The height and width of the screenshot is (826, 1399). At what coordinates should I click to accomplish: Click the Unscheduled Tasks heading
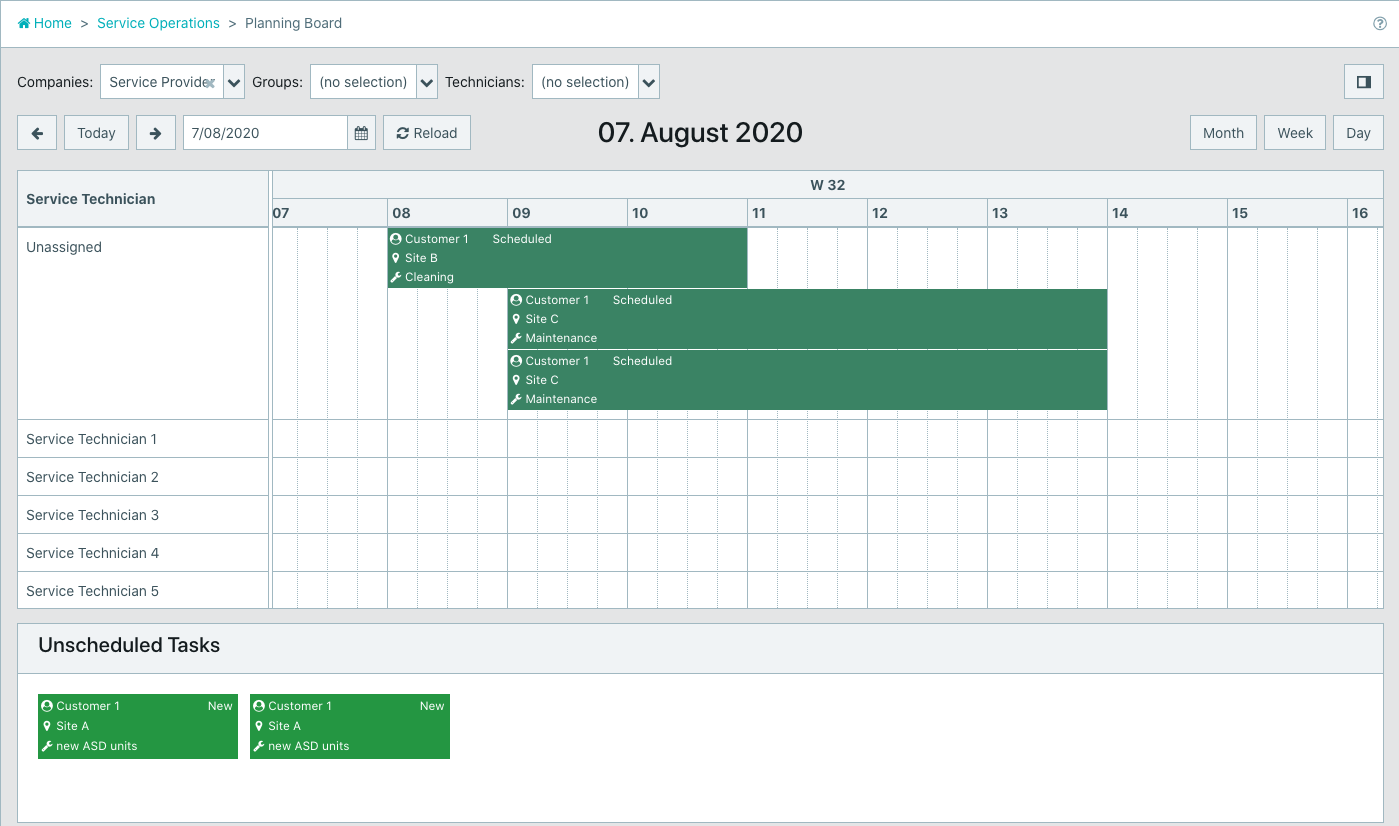(129, 646)
